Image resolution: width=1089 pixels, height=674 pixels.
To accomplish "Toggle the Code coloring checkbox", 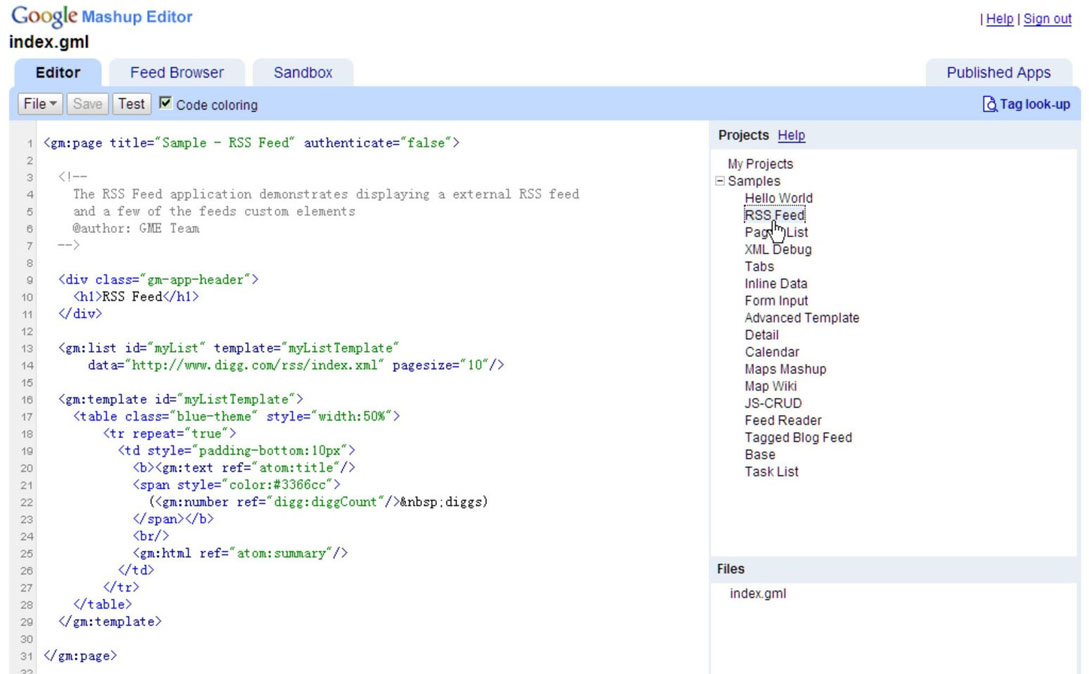I will point(165,103).
